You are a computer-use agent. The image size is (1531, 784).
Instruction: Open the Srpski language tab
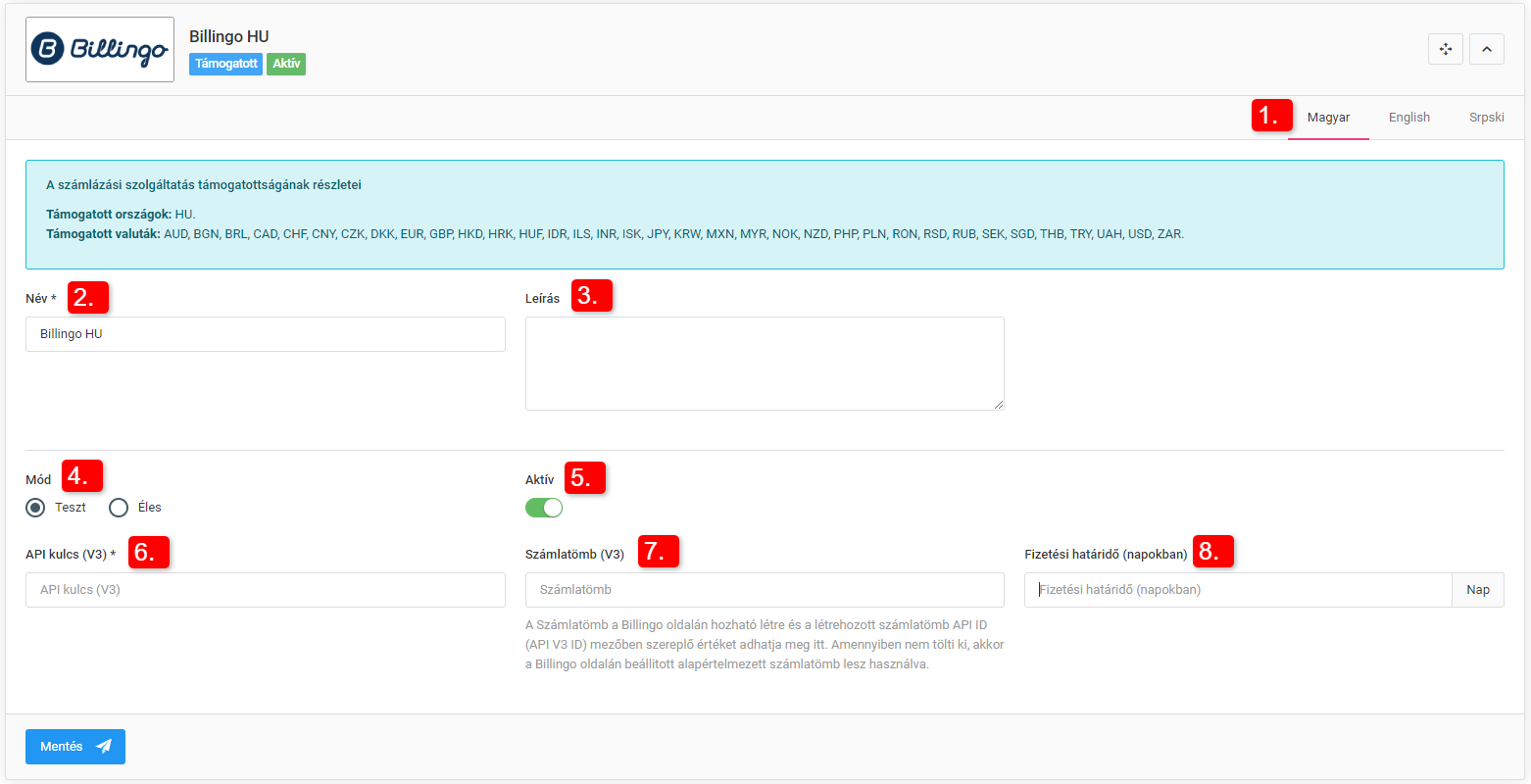[x=1486, y=118]
